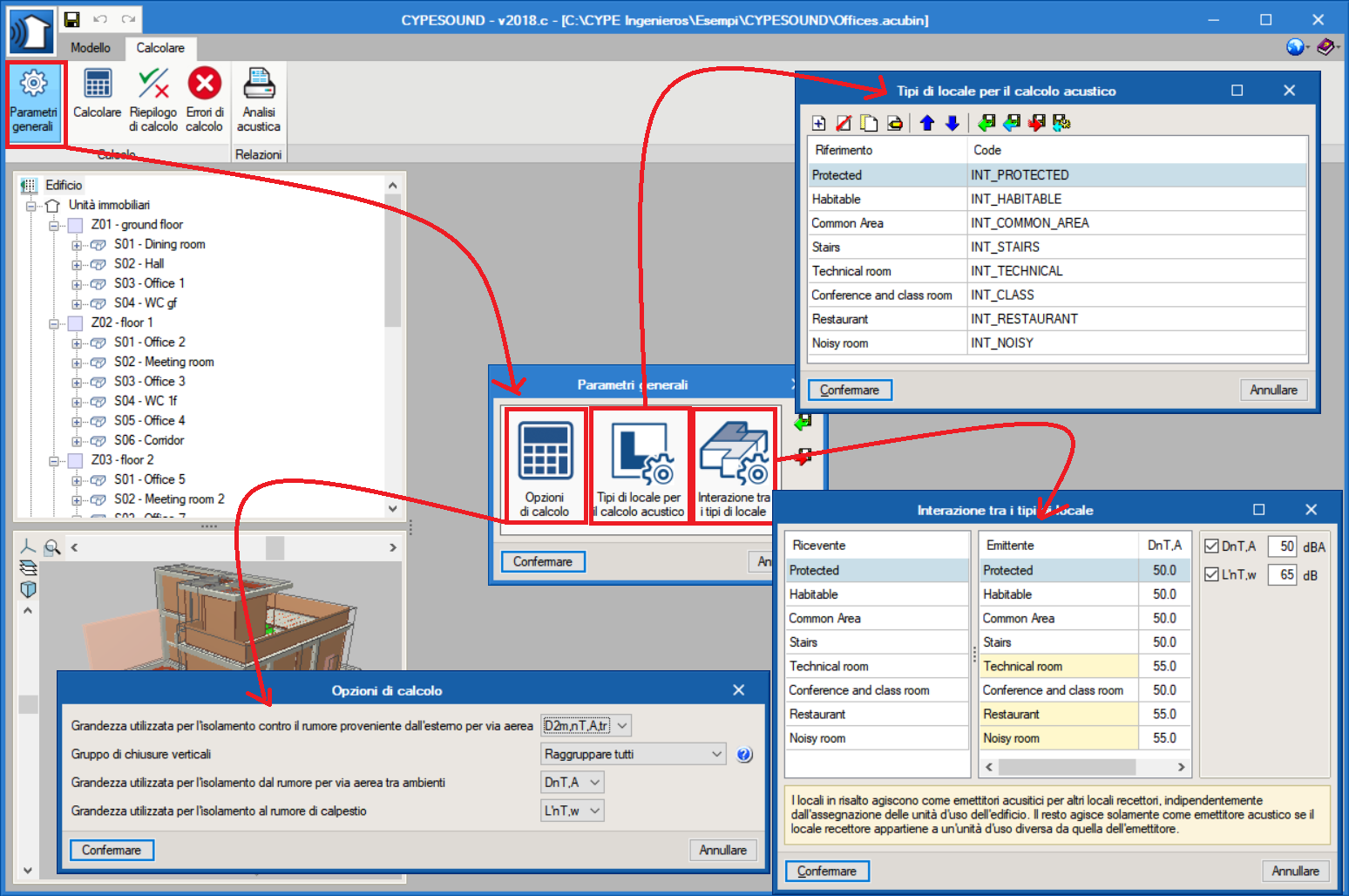Click Annullare in Interazione dialog

[1296, 871]
